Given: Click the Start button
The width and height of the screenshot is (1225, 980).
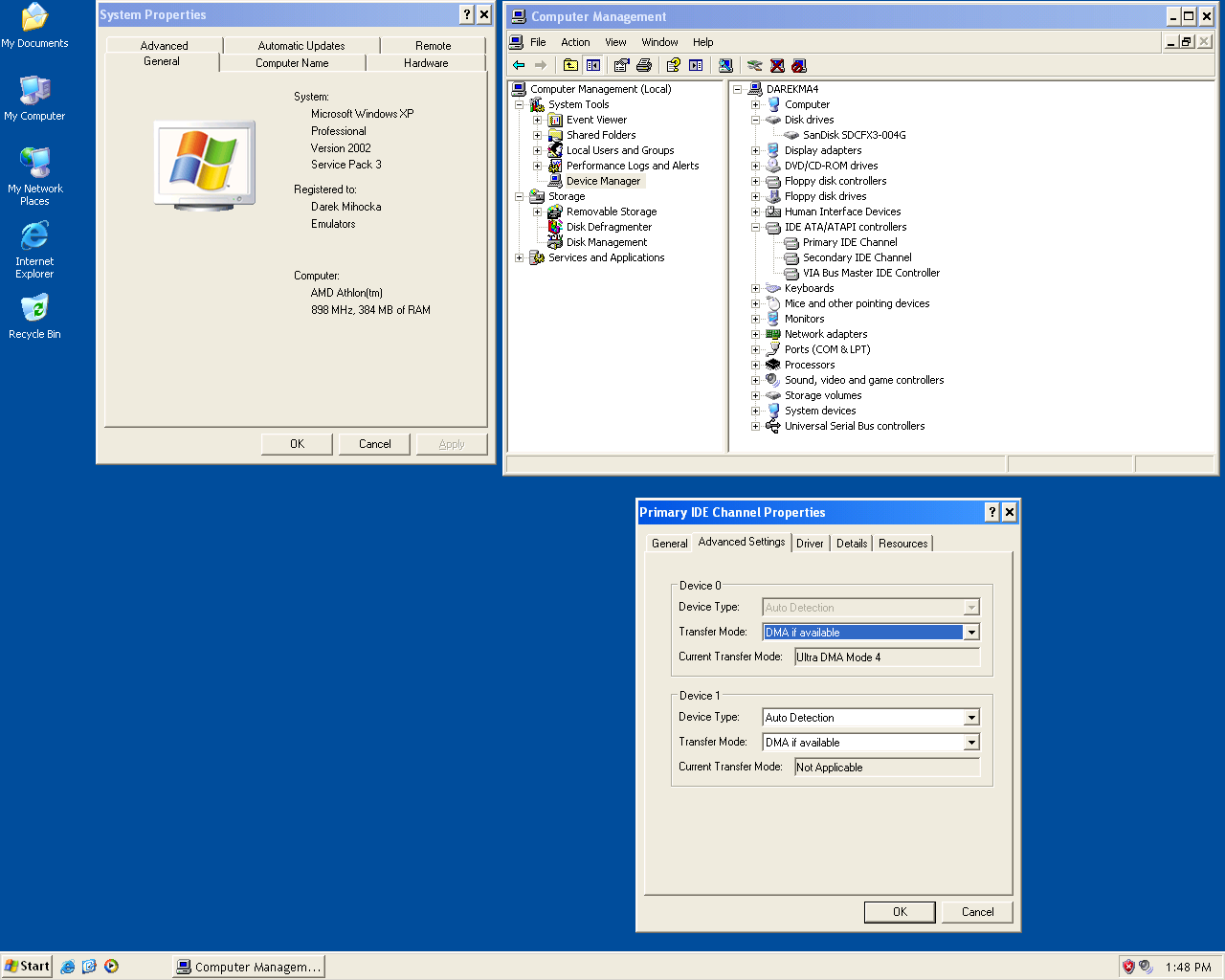Looking at the screenshot, I should [x=27, y=967].
